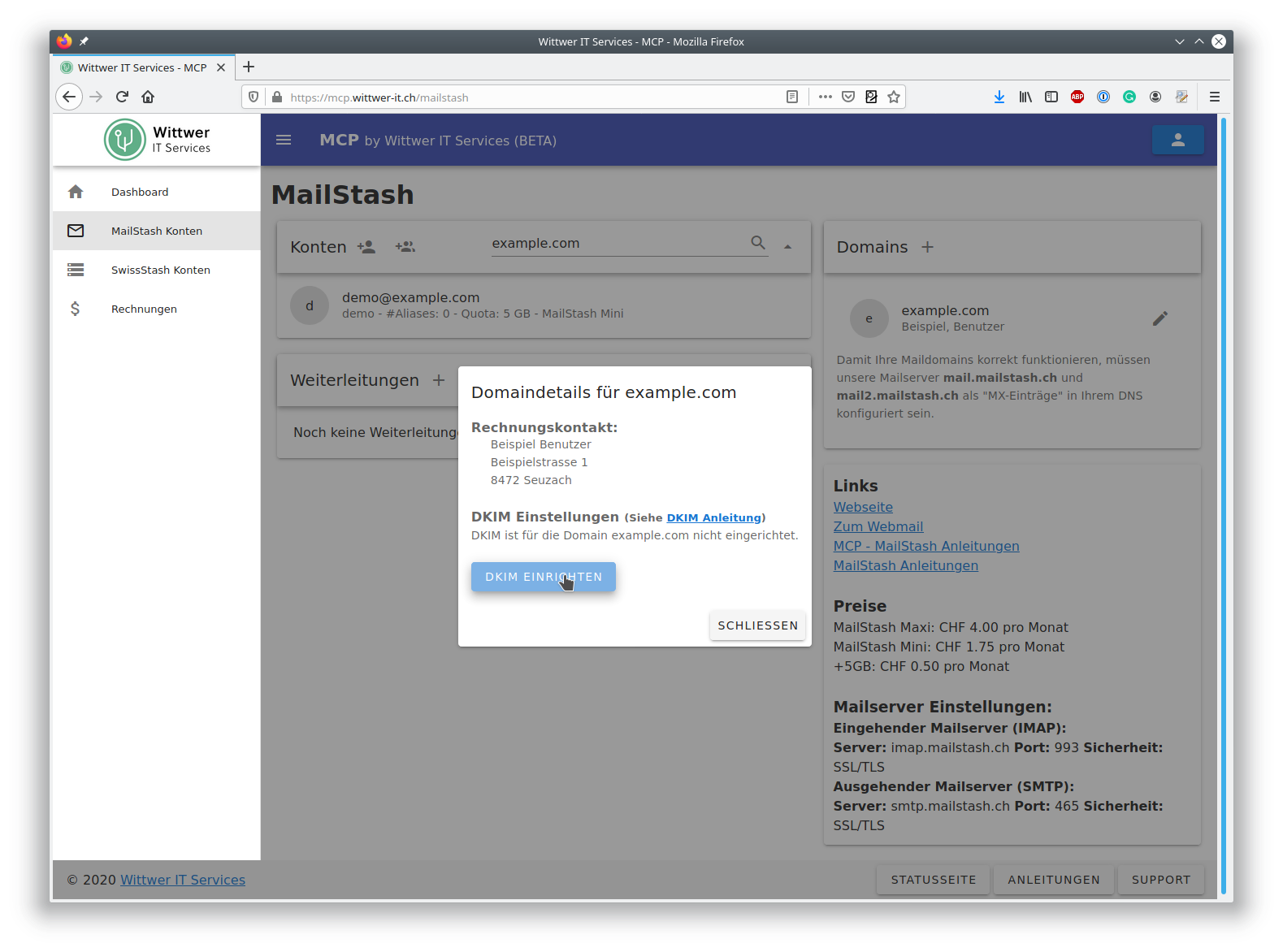
Task: Open the user account menu button
Action: click(1177, 140)
